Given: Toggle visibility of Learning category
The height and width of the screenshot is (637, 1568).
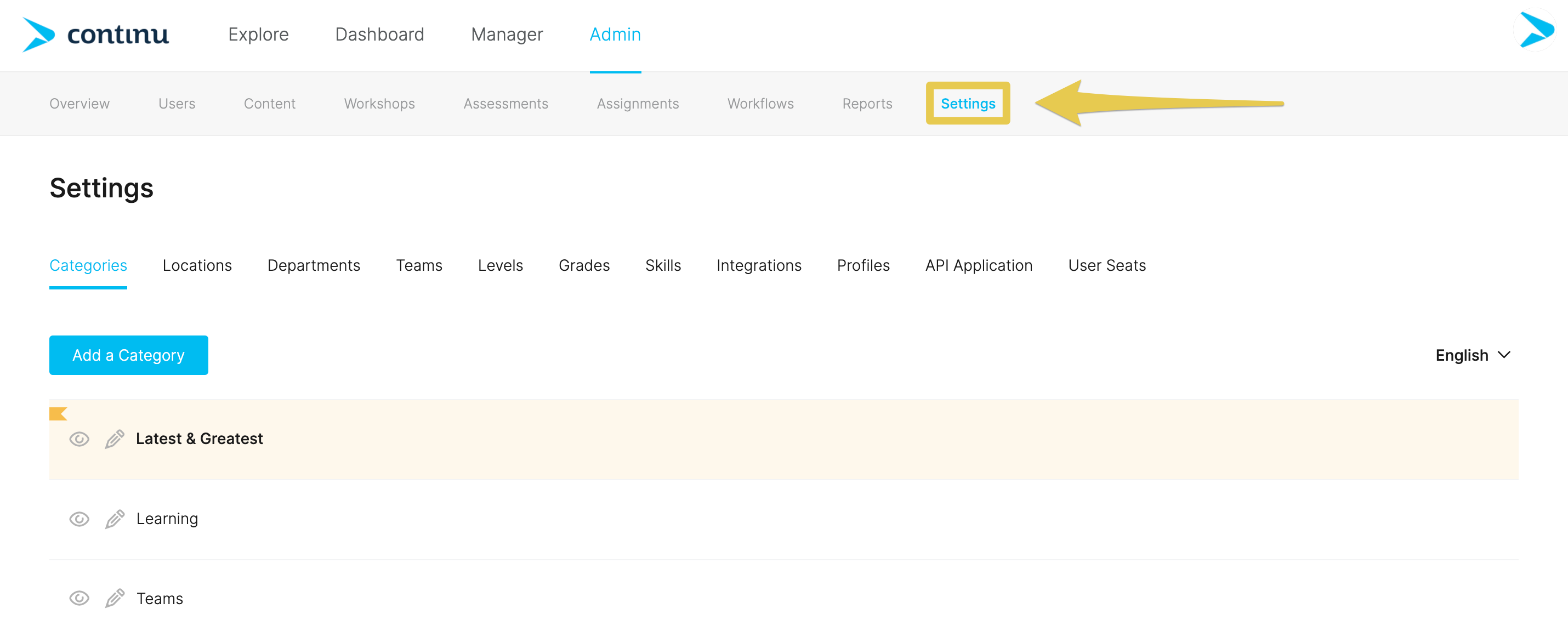Looking at the screenshot, I should pos(79,519).
